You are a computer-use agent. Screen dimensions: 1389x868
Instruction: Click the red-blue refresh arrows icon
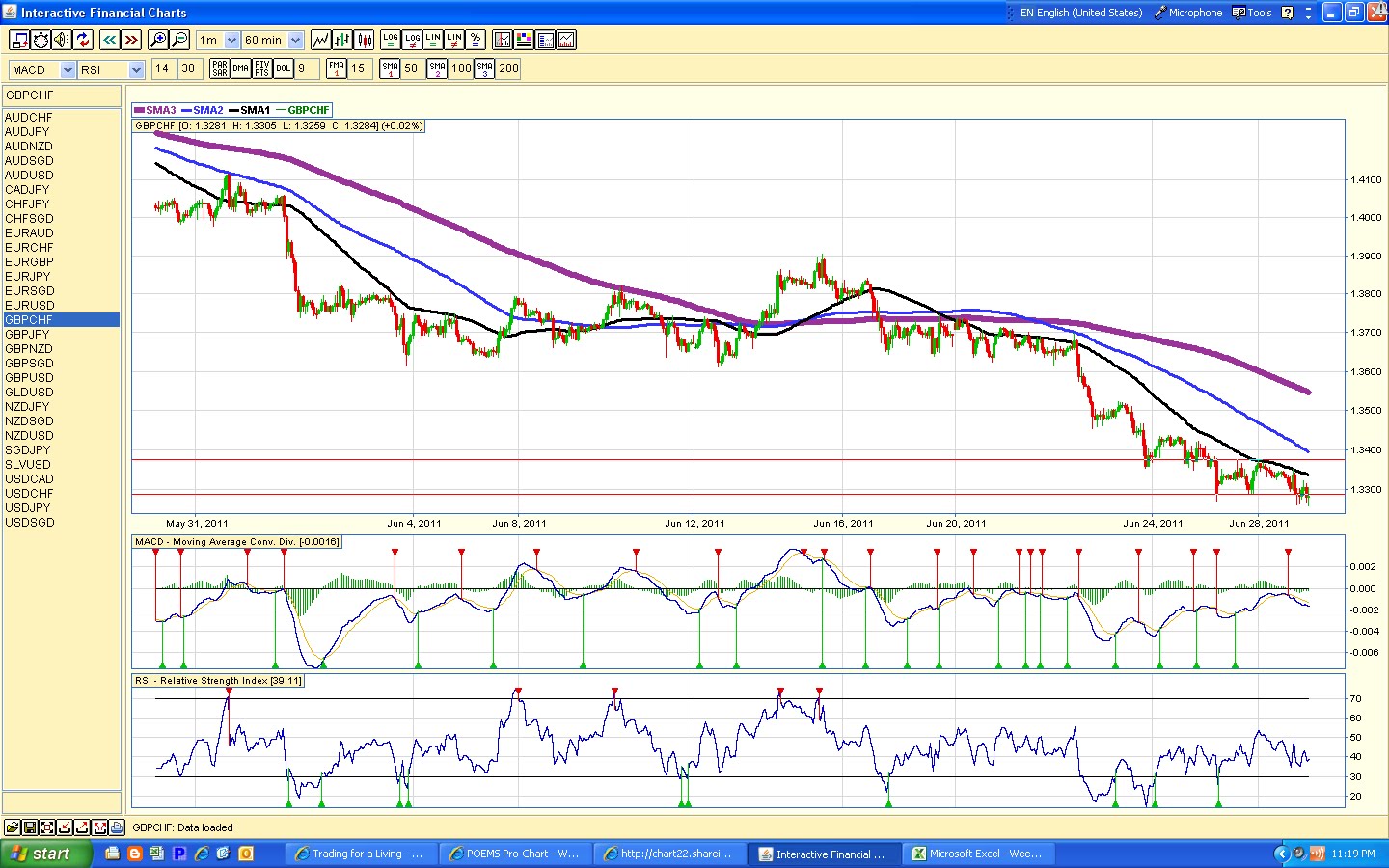(x=83, y=40)
